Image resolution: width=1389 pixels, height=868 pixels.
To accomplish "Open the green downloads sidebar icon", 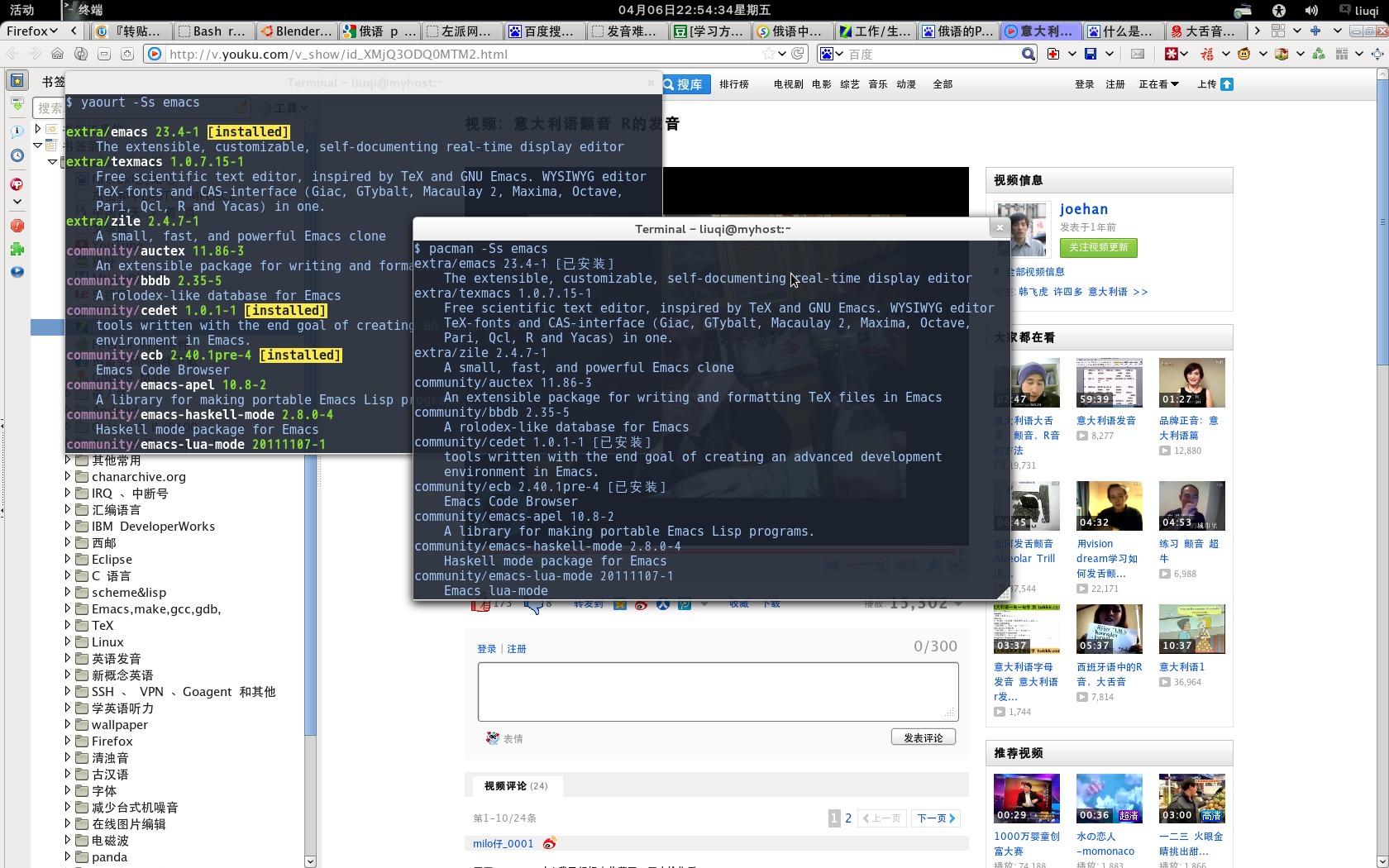I will coord(17,104).
